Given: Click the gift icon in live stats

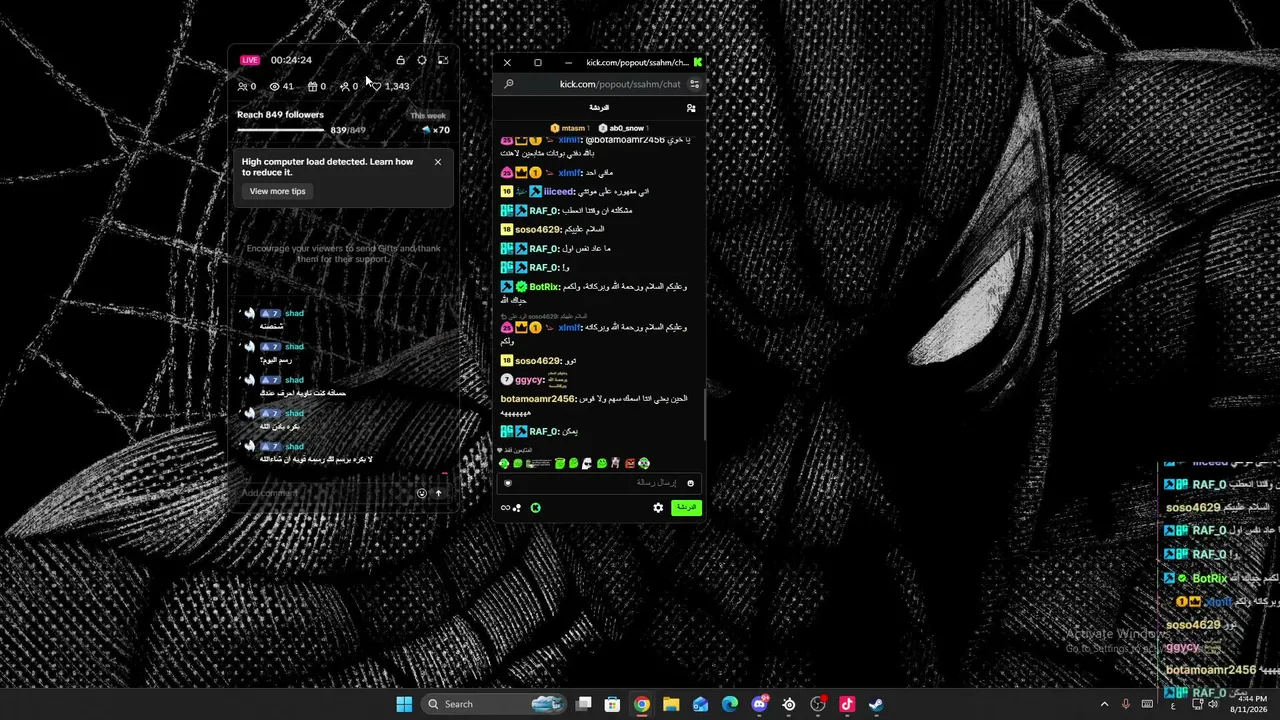Looking at the screenshot, I should point(312,87).
